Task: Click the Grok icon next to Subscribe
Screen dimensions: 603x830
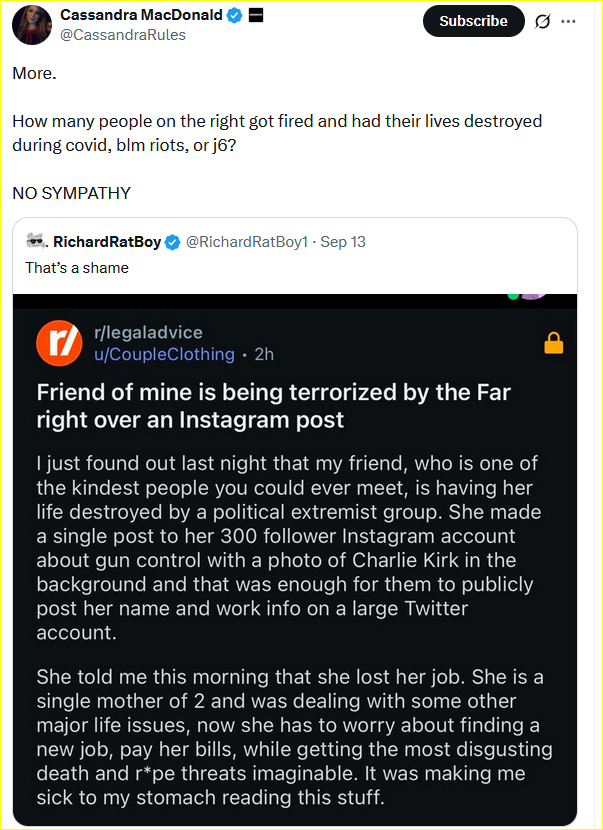Action: [x=543, y=21]
